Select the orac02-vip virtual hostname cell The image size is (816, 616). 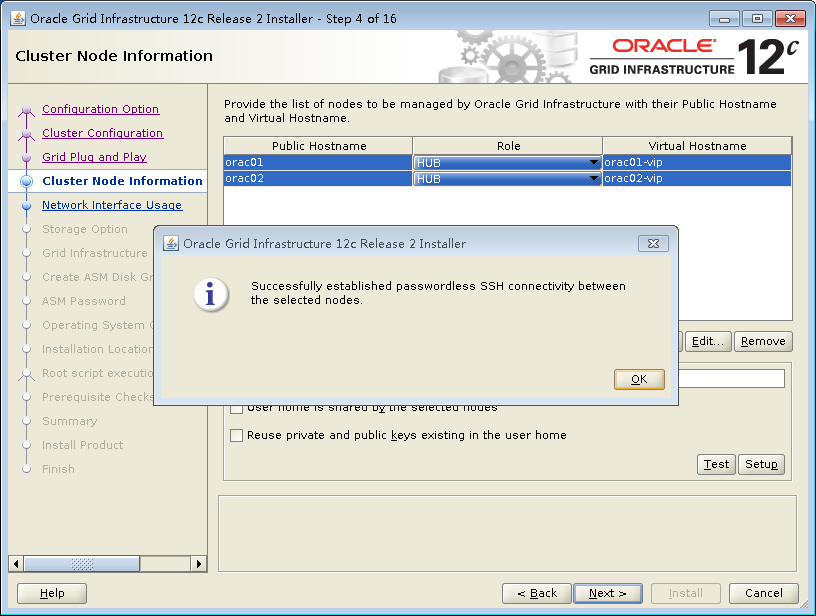[697, 178]
